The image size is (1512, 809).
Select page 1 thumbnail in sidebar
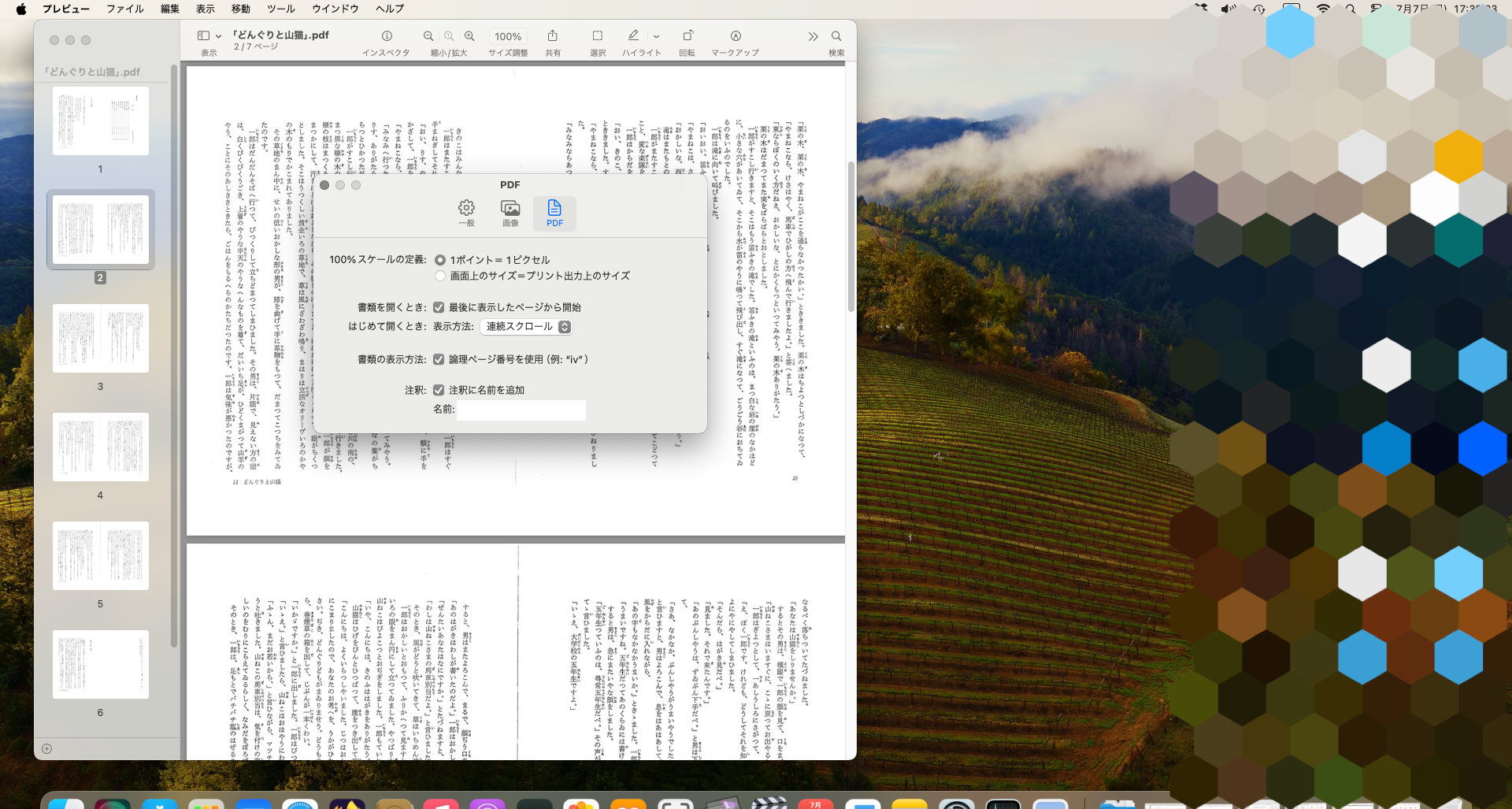[101, 121]
